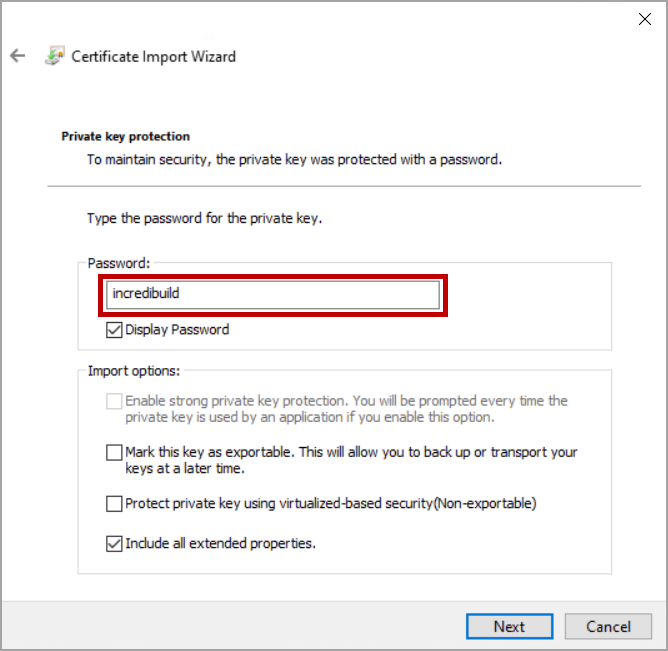Close the Certificate Import Wizard dialog
Viewport: 668px width, 651px height.
click(646, 18)
